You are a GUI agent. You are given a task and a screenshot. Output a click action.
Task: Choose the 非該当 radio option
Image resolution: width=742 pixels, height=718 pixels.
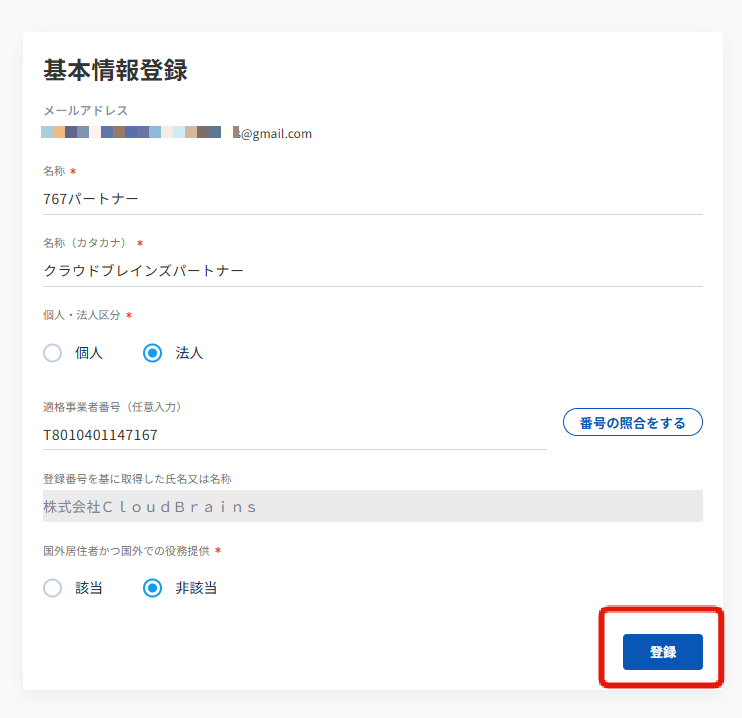[x=153, y=588]
